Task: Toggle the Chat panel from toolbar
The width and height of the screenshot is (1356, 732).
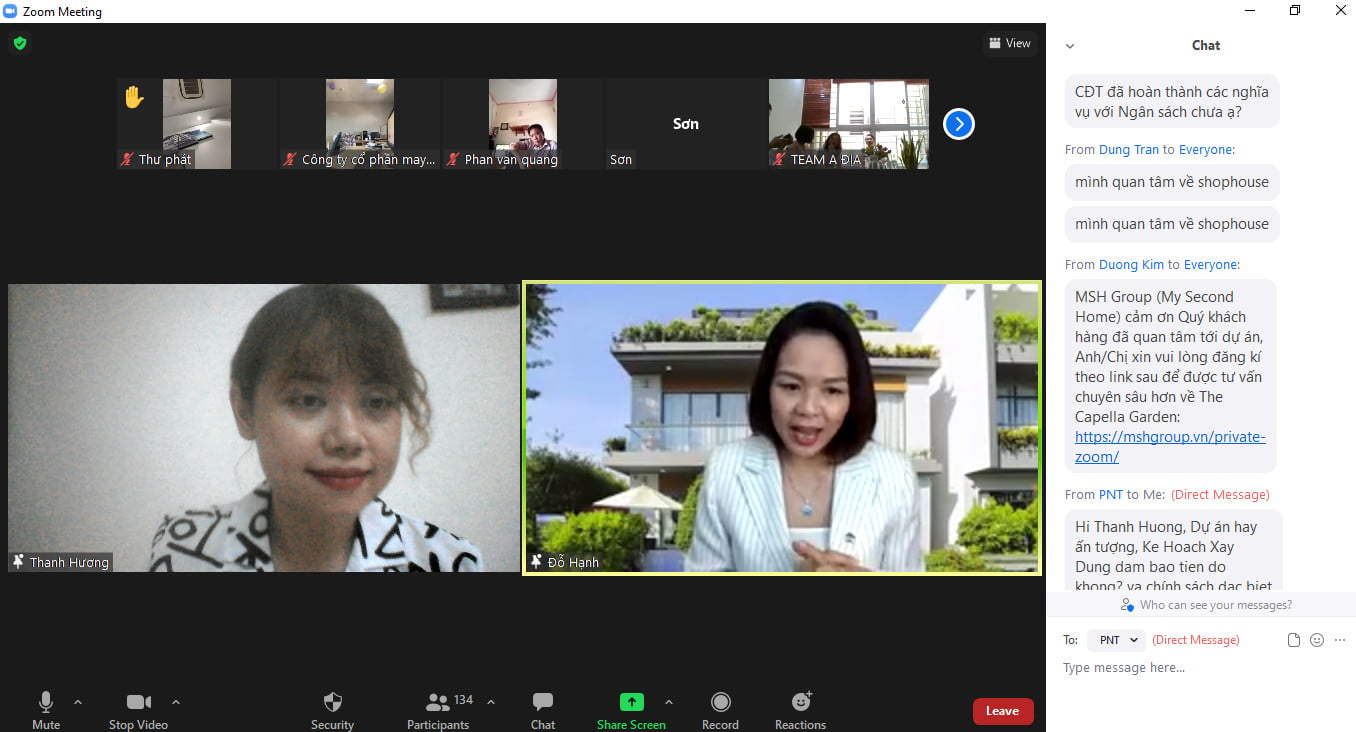Action: tap(543, 710)
